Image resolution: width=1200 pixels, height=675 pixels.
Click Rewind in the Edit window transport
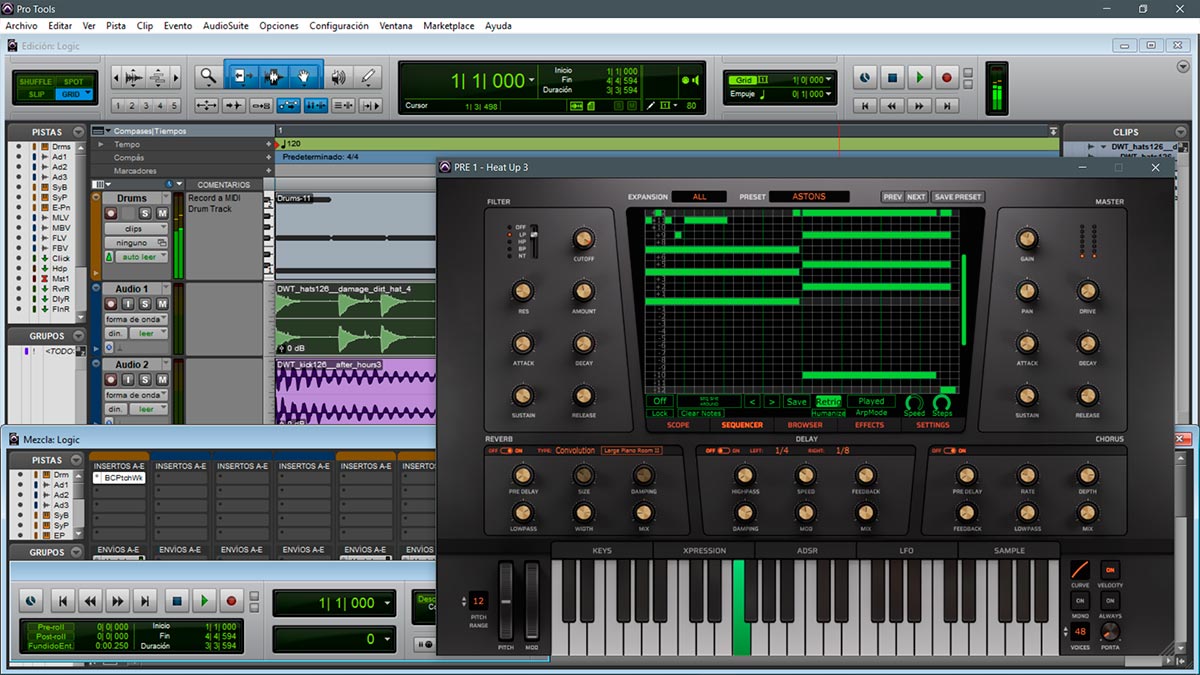coord(892,105)
